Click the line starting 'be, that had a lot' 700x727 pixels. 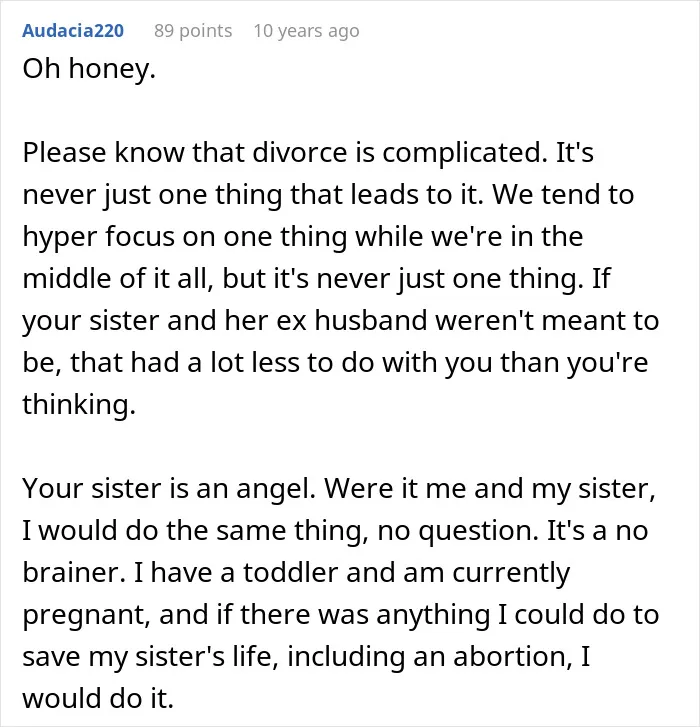(335, 363)
